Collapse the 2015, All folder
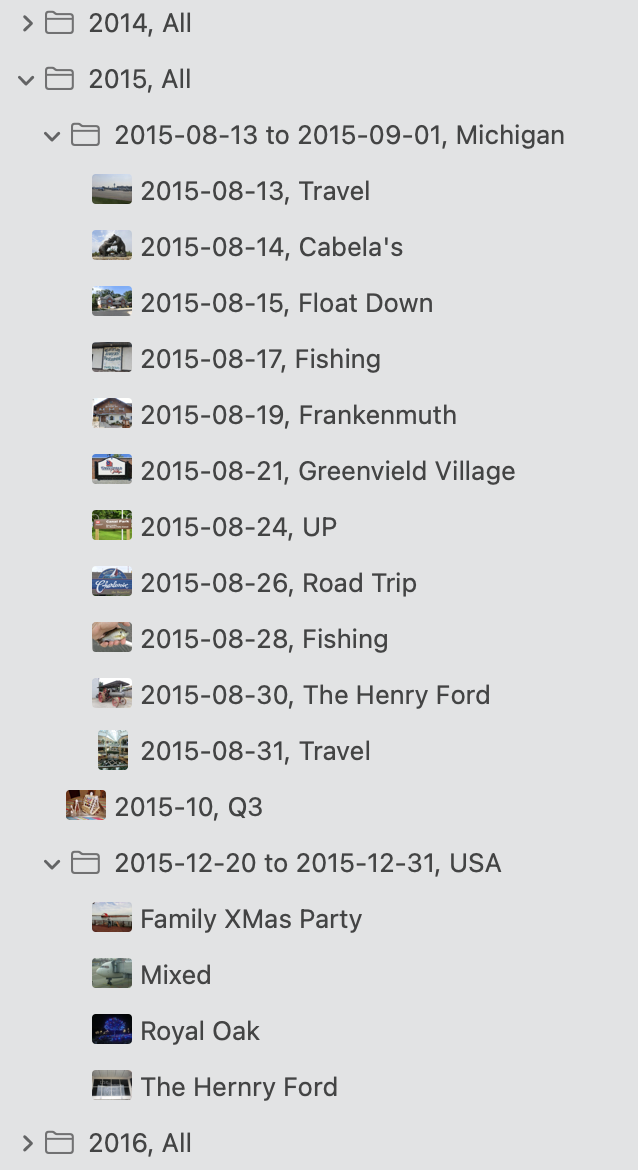638x1170 pixels. 27,79
